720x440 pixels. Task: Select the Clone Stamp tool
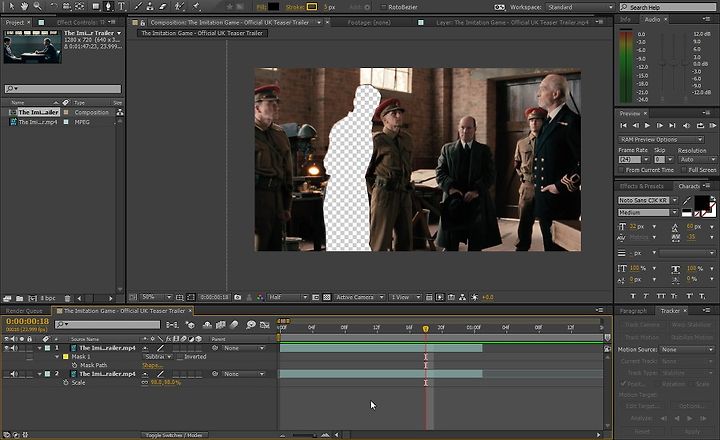tap(150, 6)
